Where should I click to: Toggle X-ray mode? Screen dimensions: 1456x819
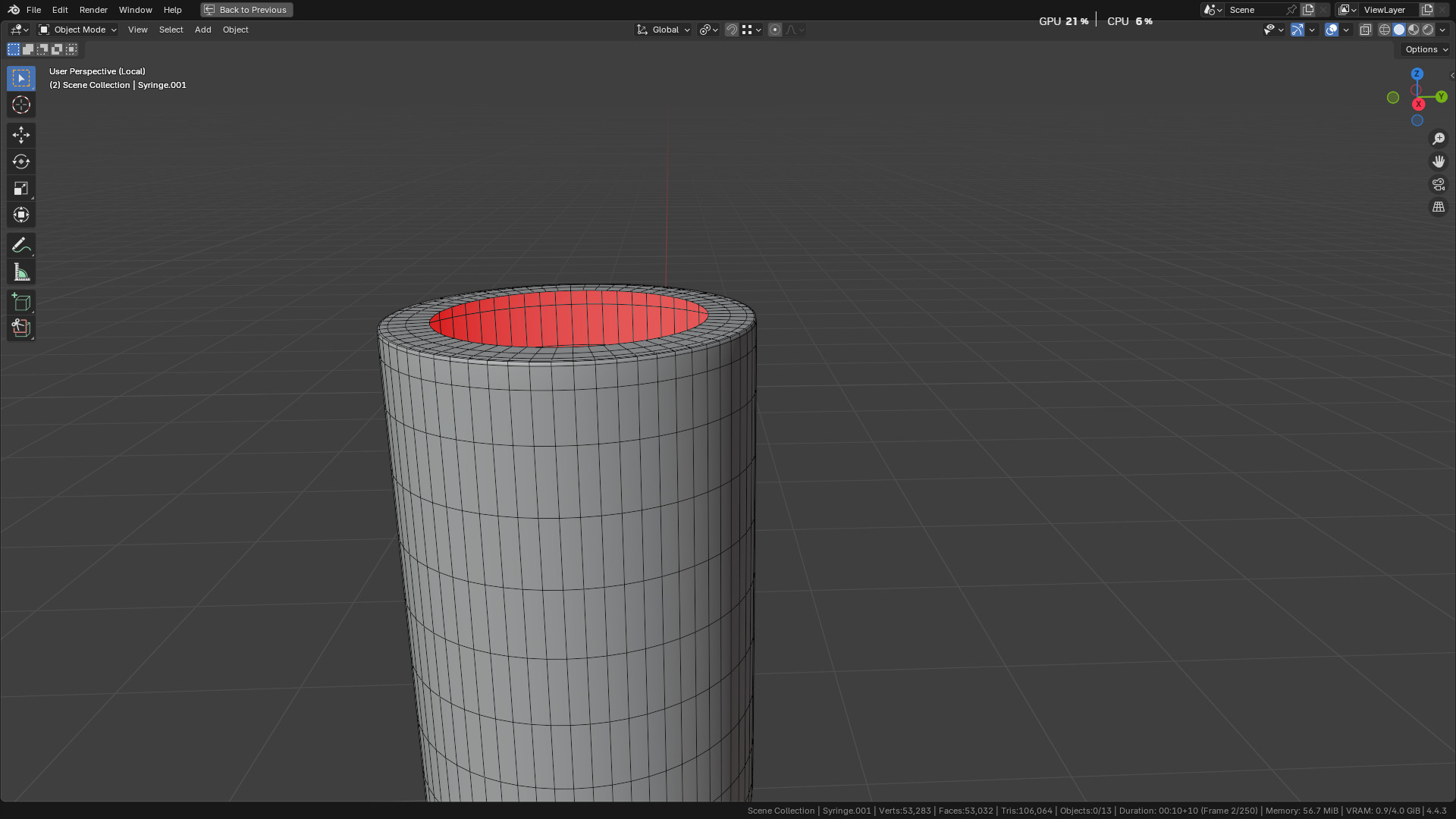(x=1366, y=30)
